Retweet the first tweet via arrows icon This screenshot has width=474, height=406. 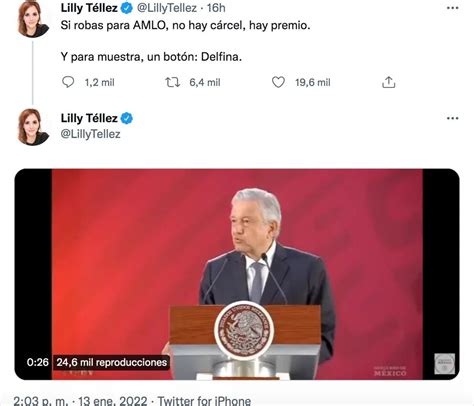coord(173,82)
